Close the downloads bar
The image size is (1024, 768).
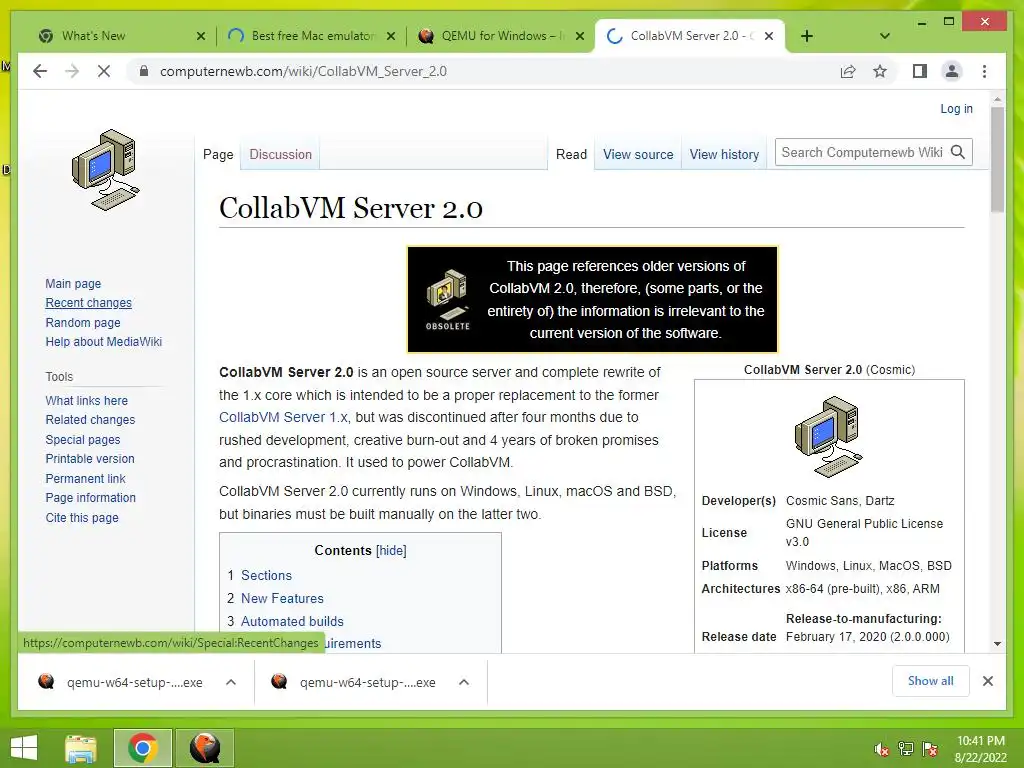pos(988,681)
